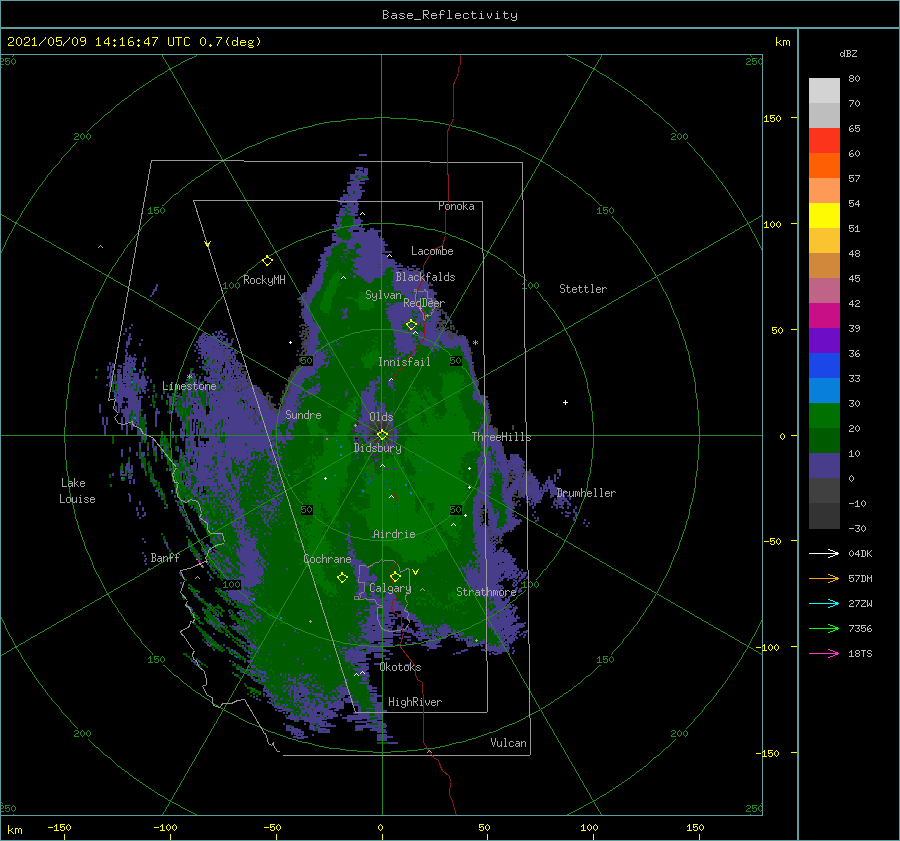Viewport: 900px width, 841px height.
Task: Click the Innisfail label
Action: (404, 362)
